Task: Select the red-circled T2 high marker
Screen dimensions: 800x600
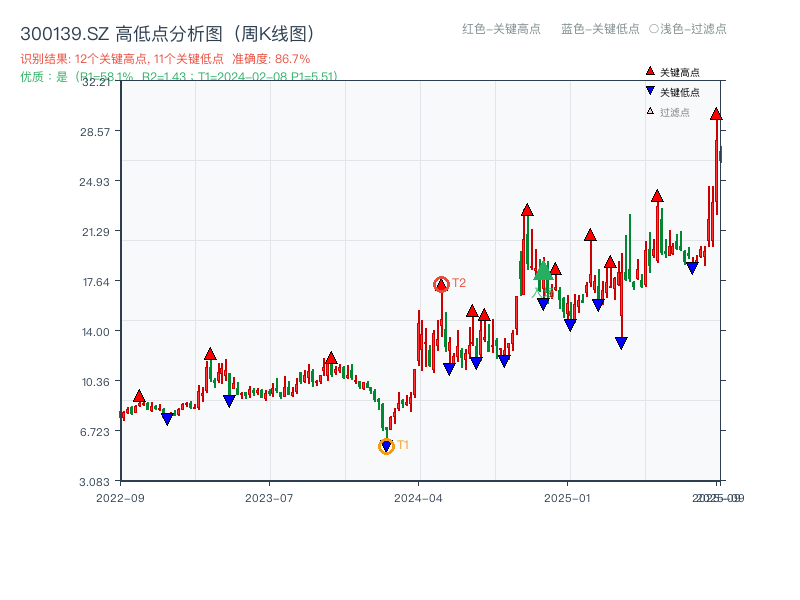Action: pos(441,284)
